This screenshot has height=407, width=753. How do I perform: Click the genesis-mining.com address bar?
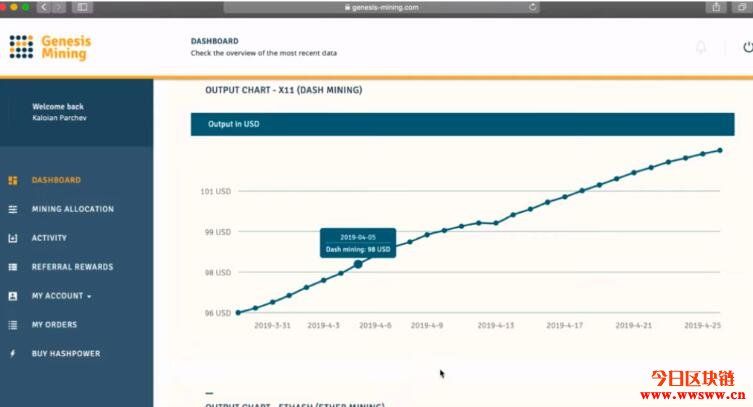click(x=382, y=7)
